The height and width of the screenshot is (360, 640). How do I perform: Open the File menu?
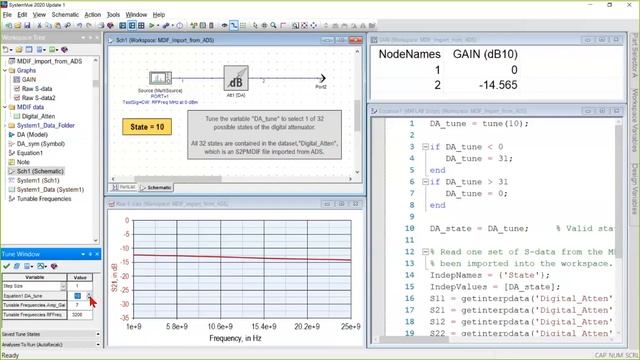(7, 15)
